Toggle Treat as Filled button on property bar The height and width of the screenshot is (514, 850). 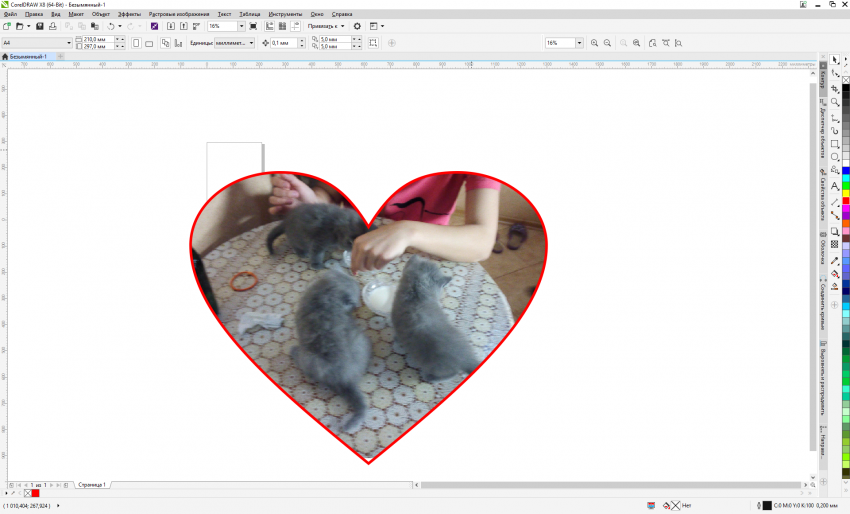pyautogui.click(x=373, y=43)
